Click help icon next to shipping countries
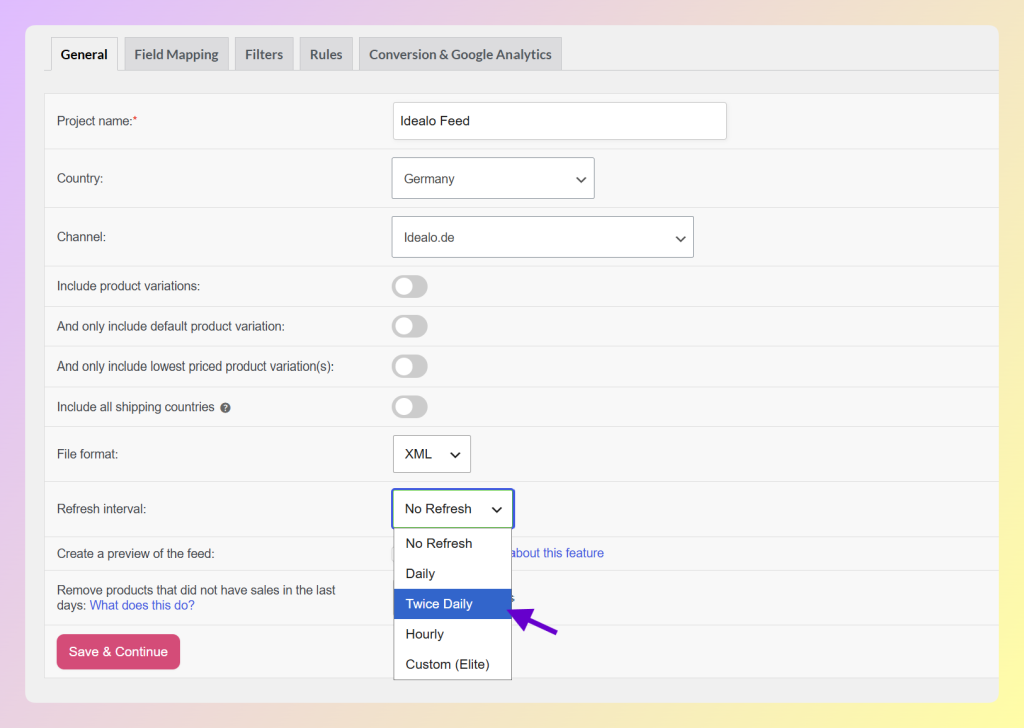 pyautogui.click(x=225, y=407)
